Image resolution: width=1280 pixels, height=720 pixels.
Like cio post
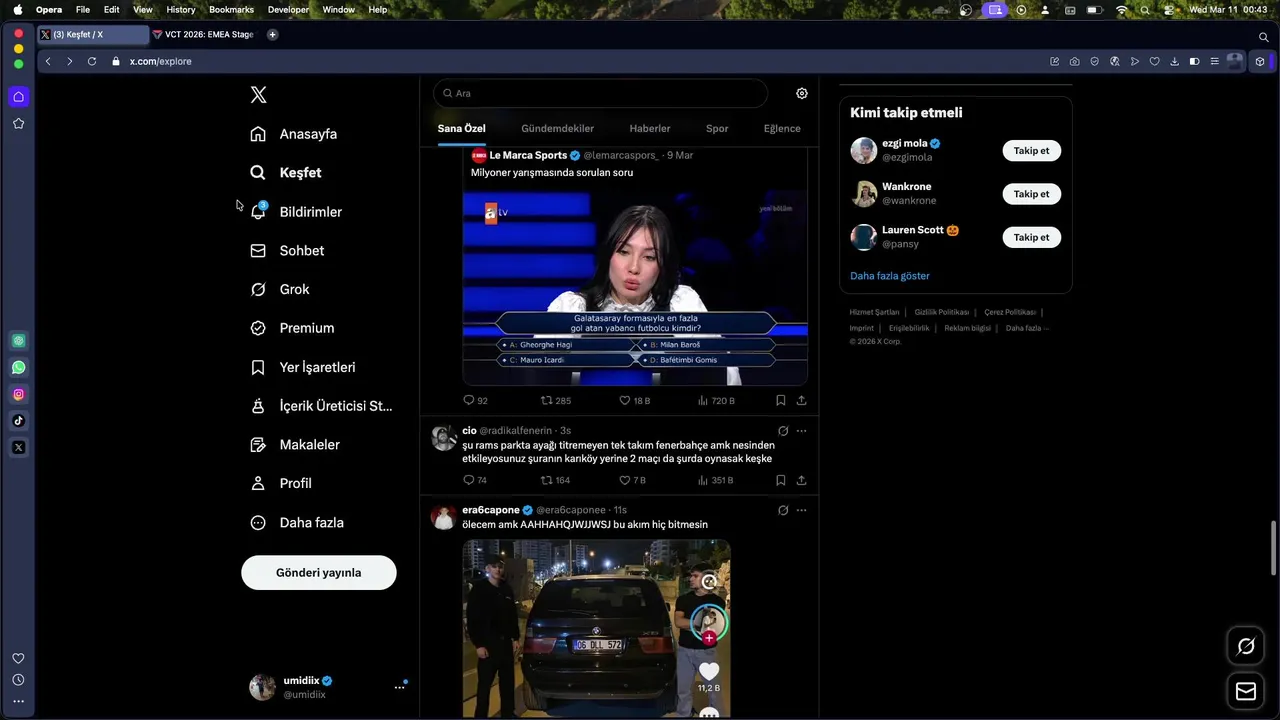point(633,480)
